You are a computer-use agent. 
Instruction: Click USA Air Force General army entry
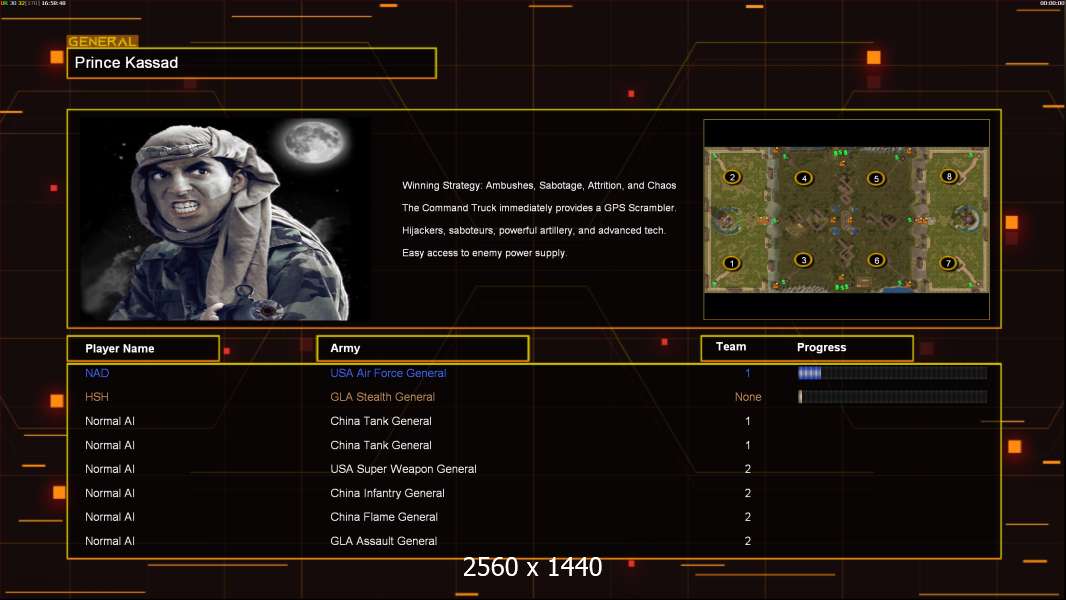click(x=388, y=373)
